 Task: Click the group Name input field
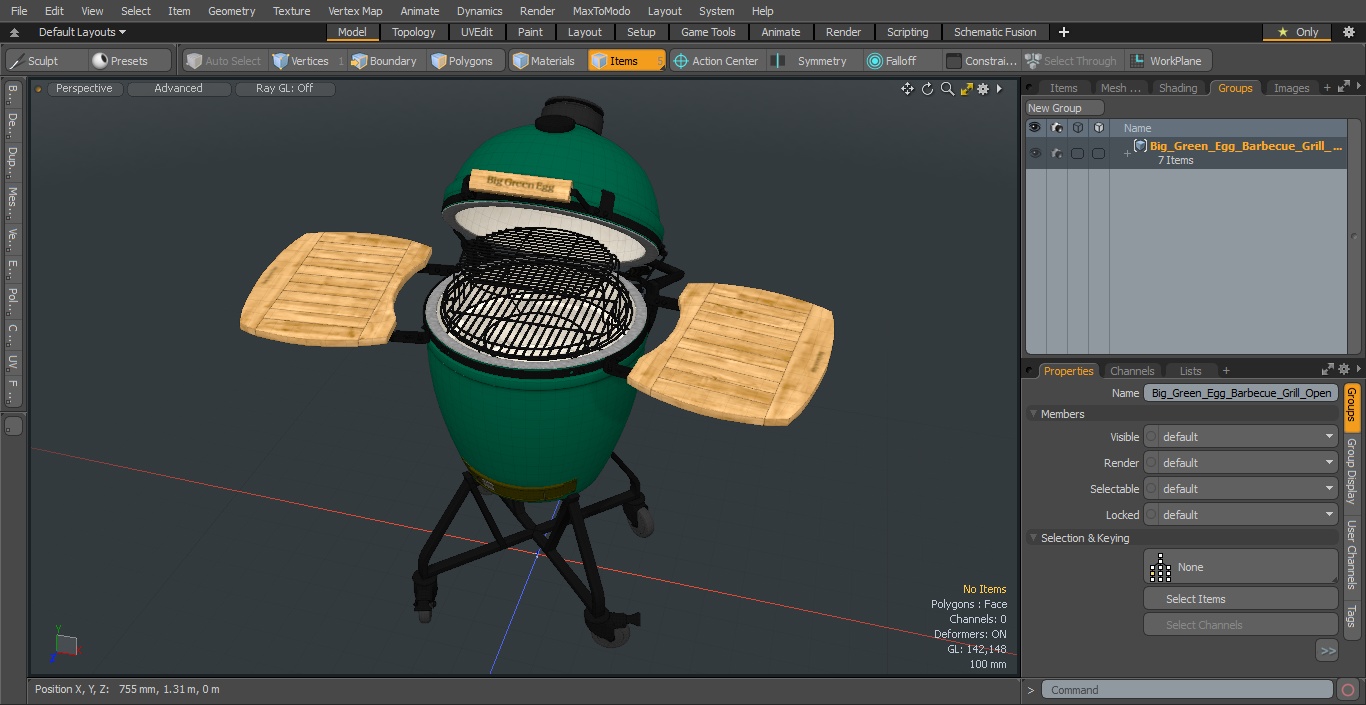1240,393
